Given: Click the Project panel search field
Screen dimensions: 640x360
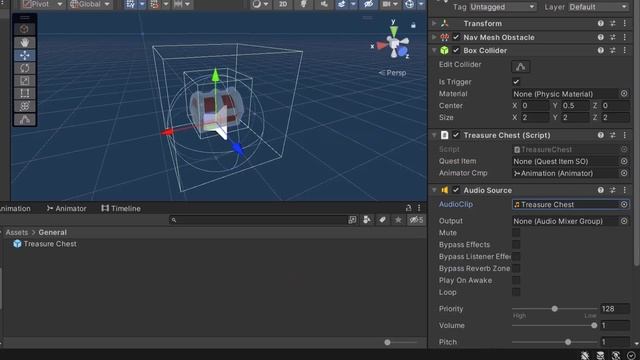Looking at the screenshot, I should [259, 220].
